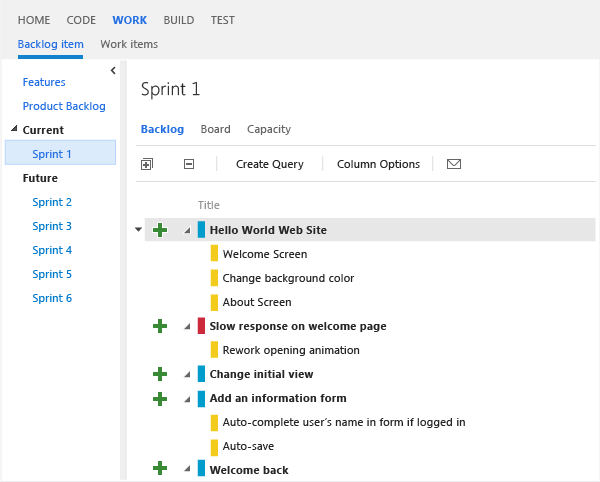Viewport: 600px width, 482px height.
Task: Add child to Slow response on welcome page
Action: click(x=160, y=326)
